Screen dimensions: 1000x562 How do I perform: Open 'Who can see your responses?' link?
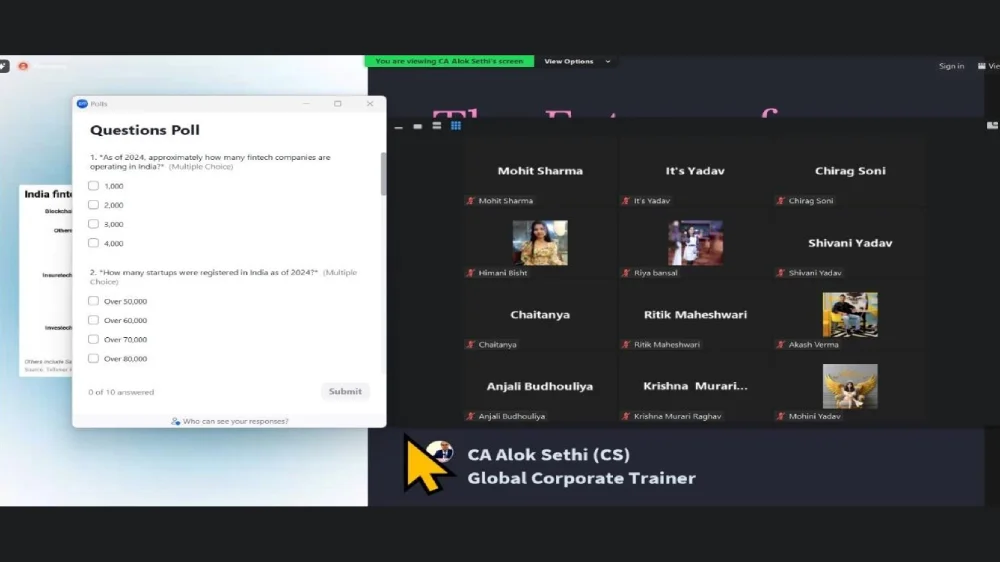235,421
